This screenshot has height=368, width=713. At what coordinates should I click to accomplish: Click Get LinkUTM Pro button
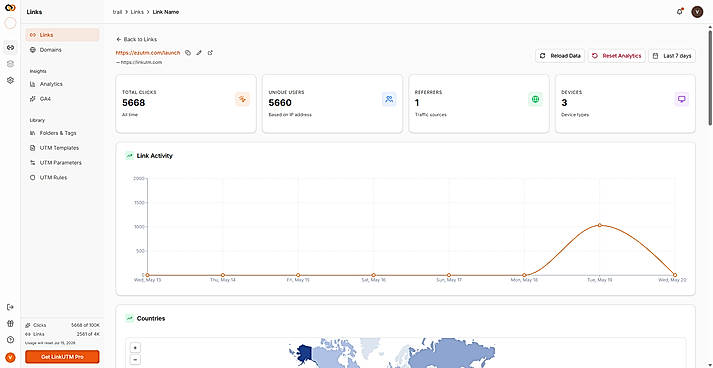pos(62,357)
